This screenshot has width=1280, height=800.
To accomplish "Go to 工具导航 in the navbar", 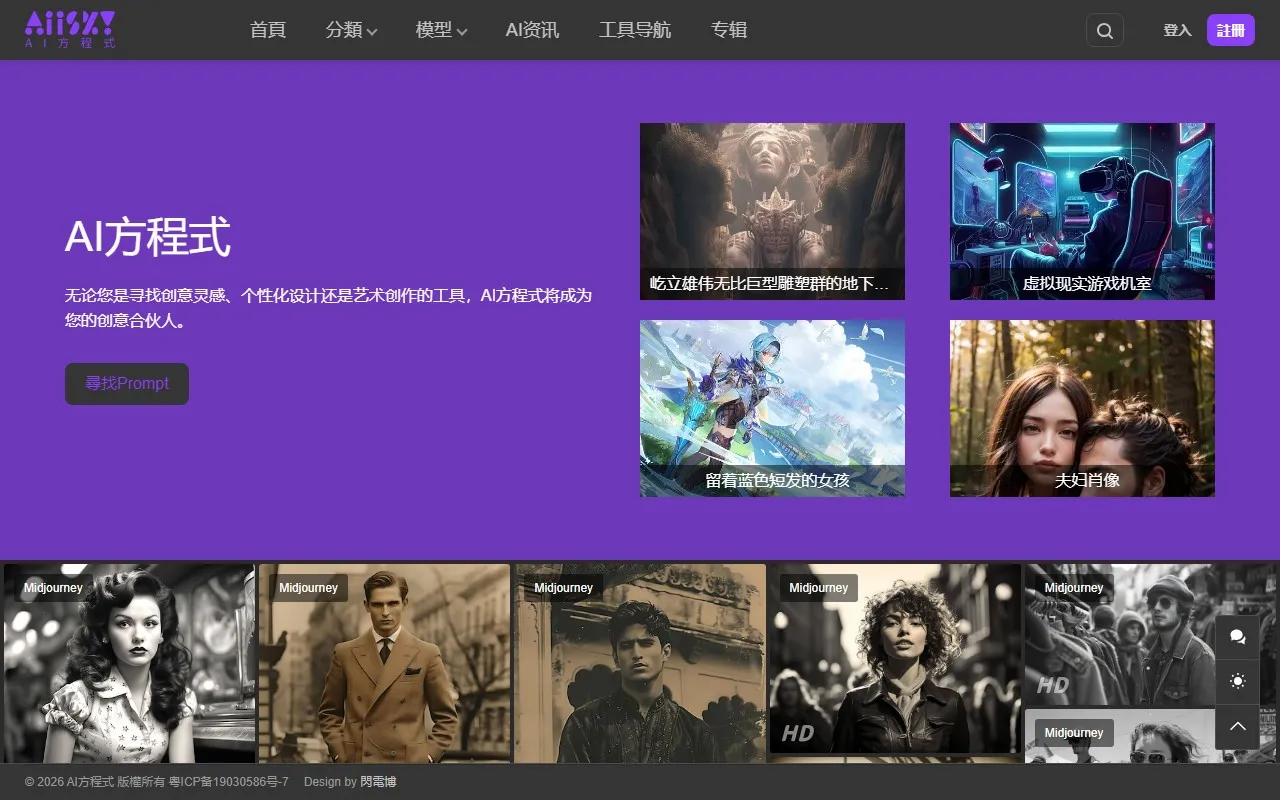I will pyautogui.click(x=635, y=30).
